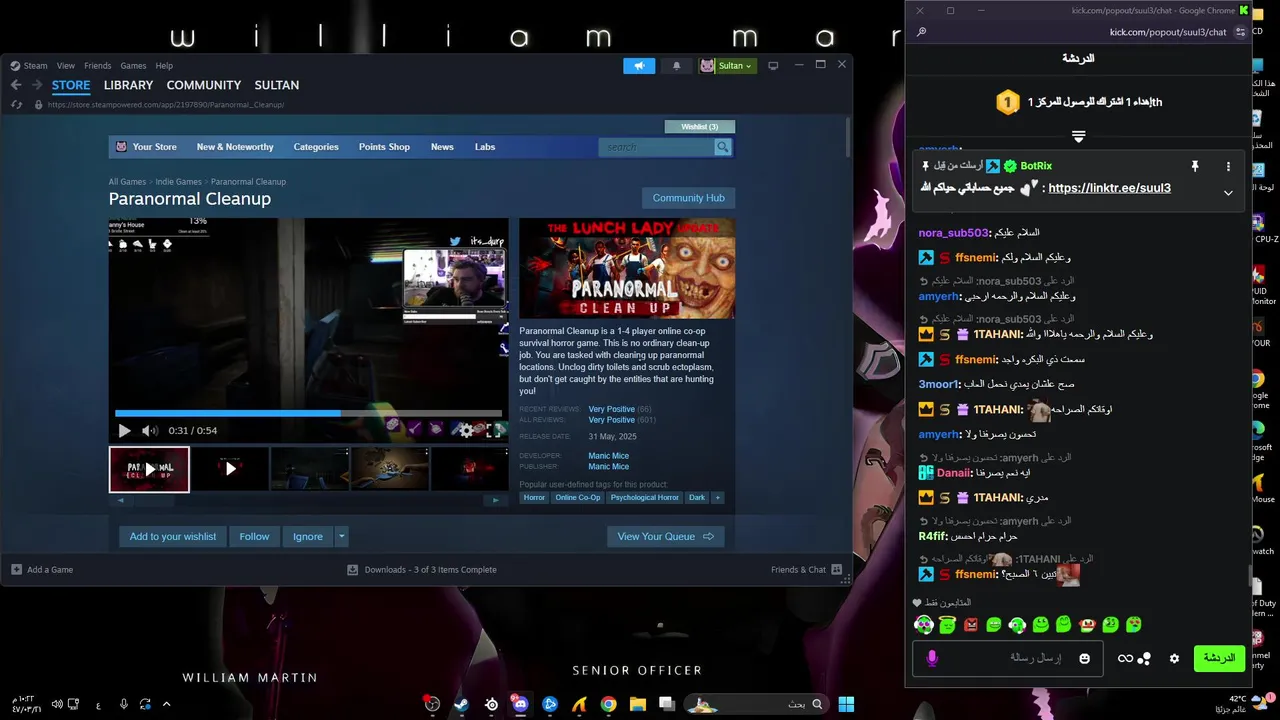Focus the Steam store search field
The image size is (1280, 720).
pos(656,147)
